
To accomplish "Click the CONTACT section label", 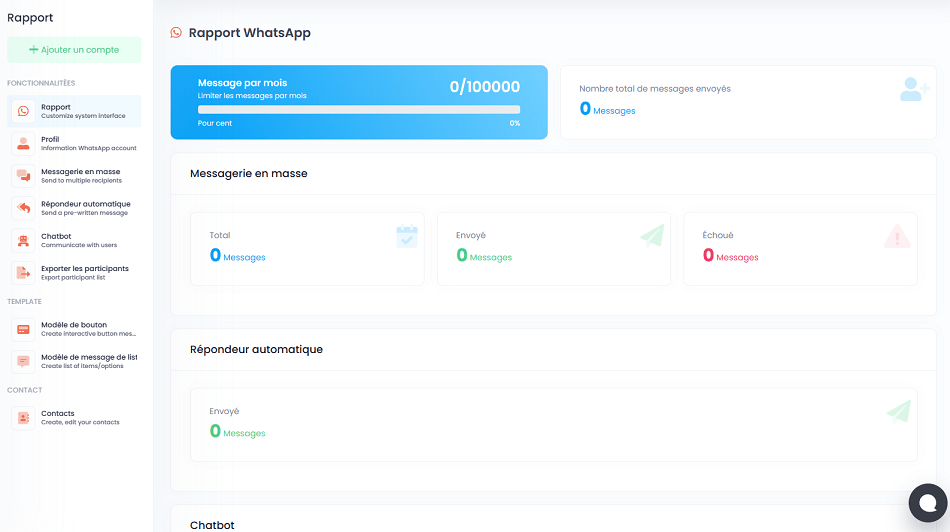I will 25,390.
